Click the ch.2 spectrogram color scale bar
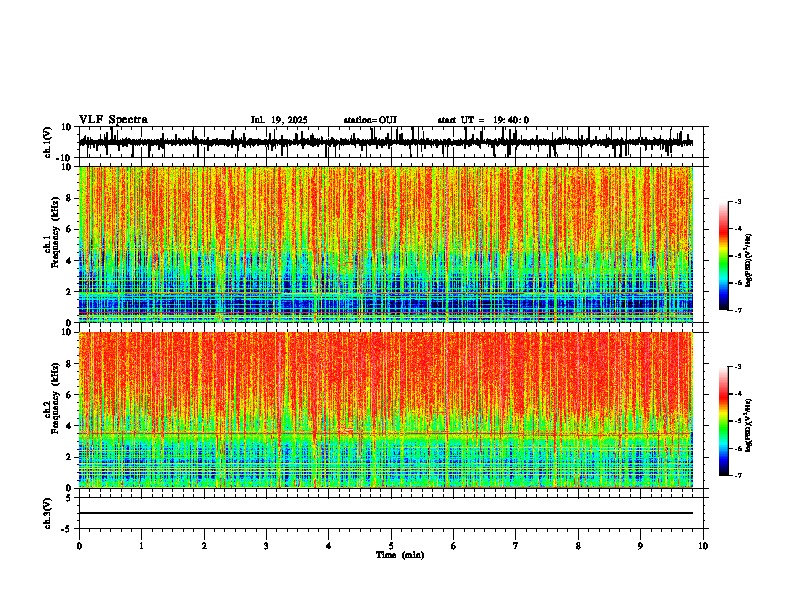 724,421
